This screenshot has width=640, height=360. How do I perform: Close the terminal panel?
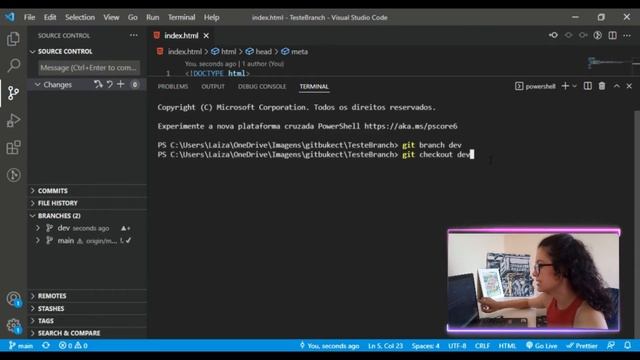point(629,86)
